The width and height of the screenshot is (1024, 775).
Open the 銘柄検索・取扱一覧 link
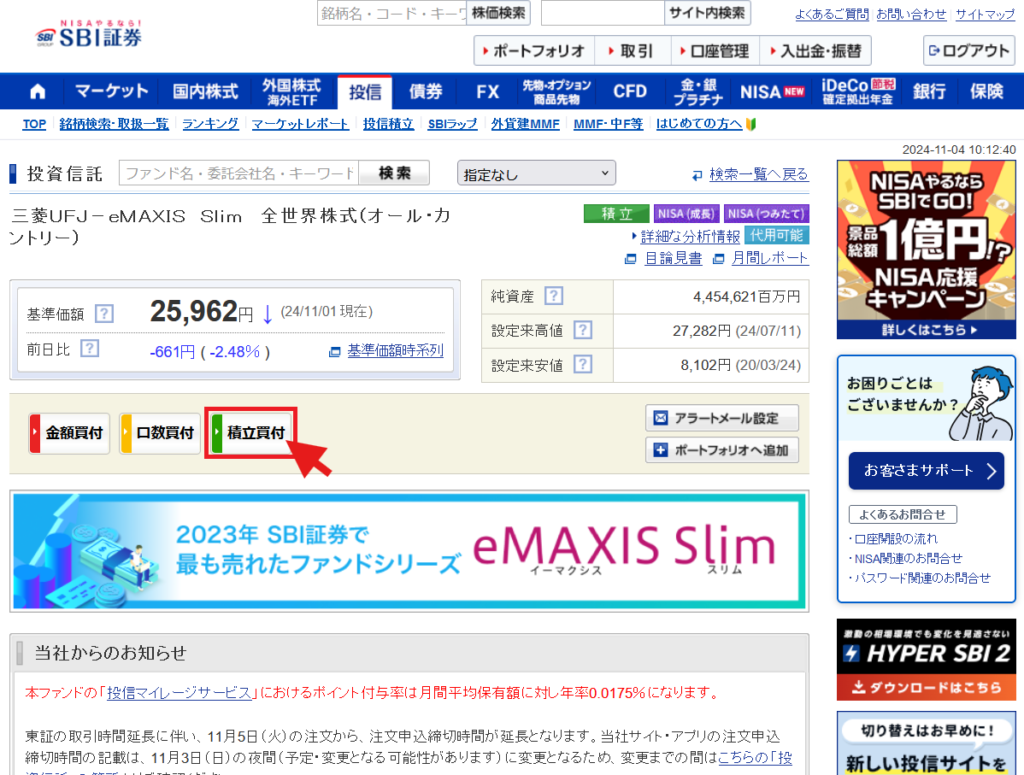(114, 123)
